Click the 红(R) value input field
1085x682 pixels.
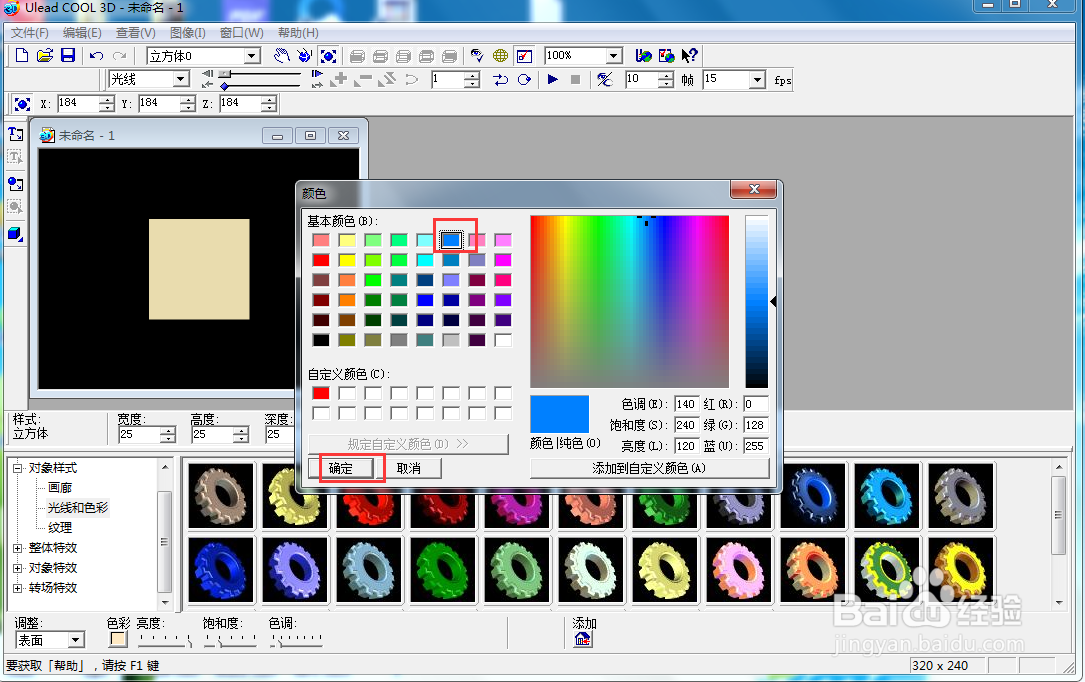pyautogui.click(x=756, y=404)
